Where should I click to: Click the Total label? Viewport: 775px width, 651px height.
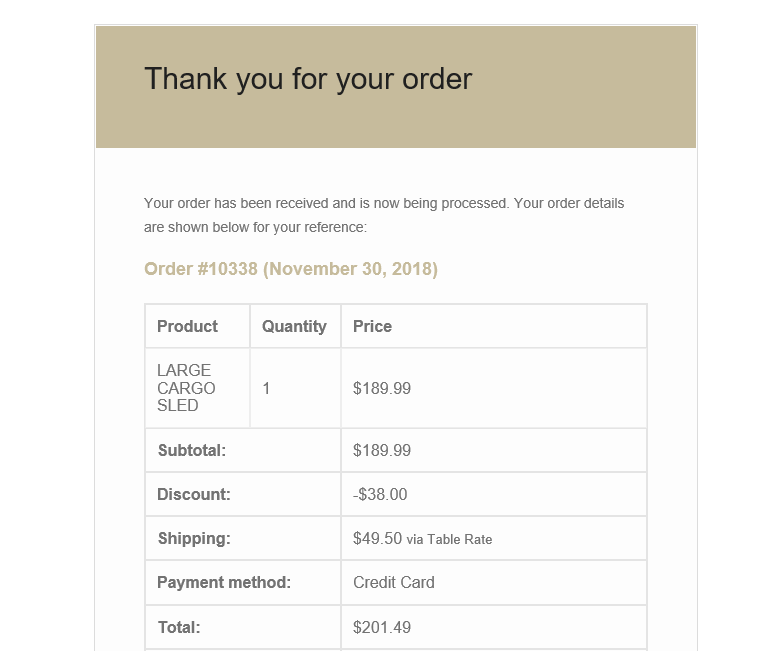pyautogui.click(x=179, y=627)
